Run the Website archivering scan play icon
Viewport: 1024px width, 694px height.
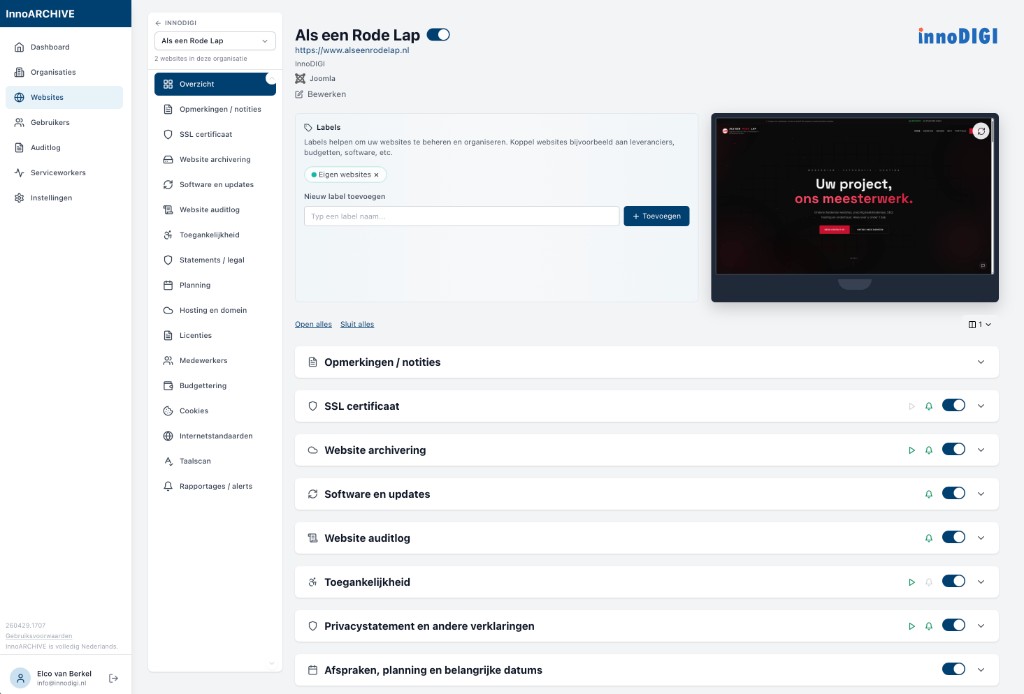911,450
